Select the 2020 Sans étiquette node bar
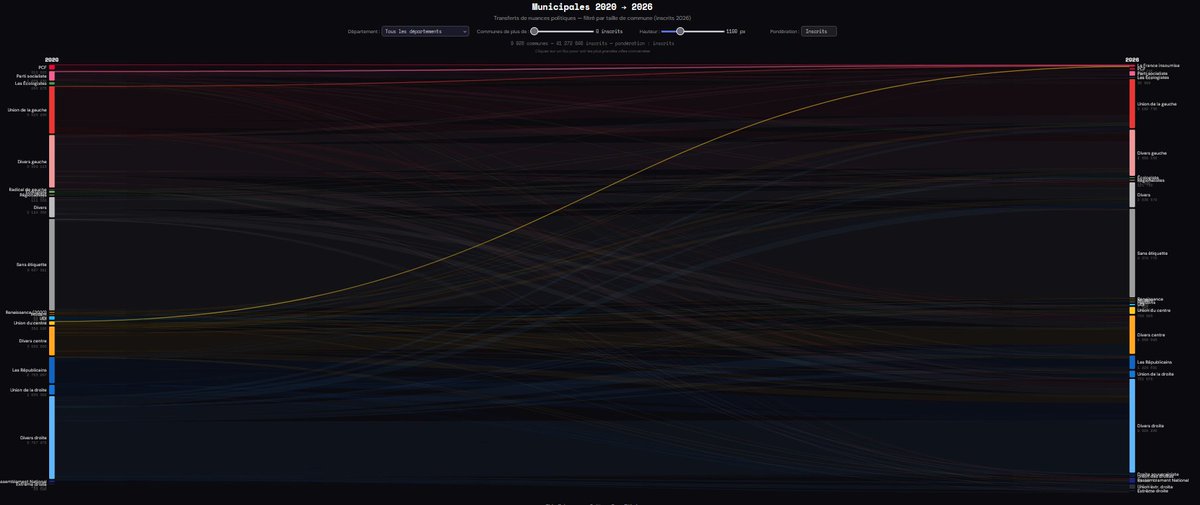The image size is (1200, 505). point(52,265)
